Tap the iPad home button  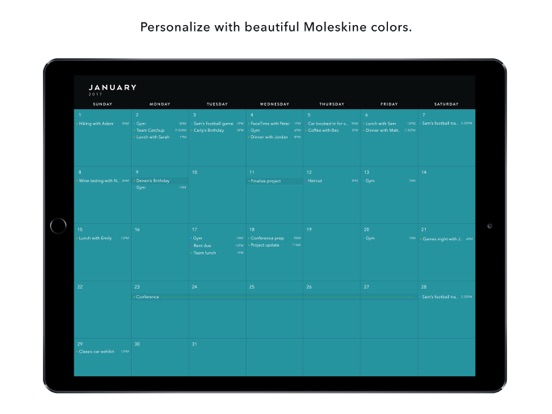(x=58, y=226)
